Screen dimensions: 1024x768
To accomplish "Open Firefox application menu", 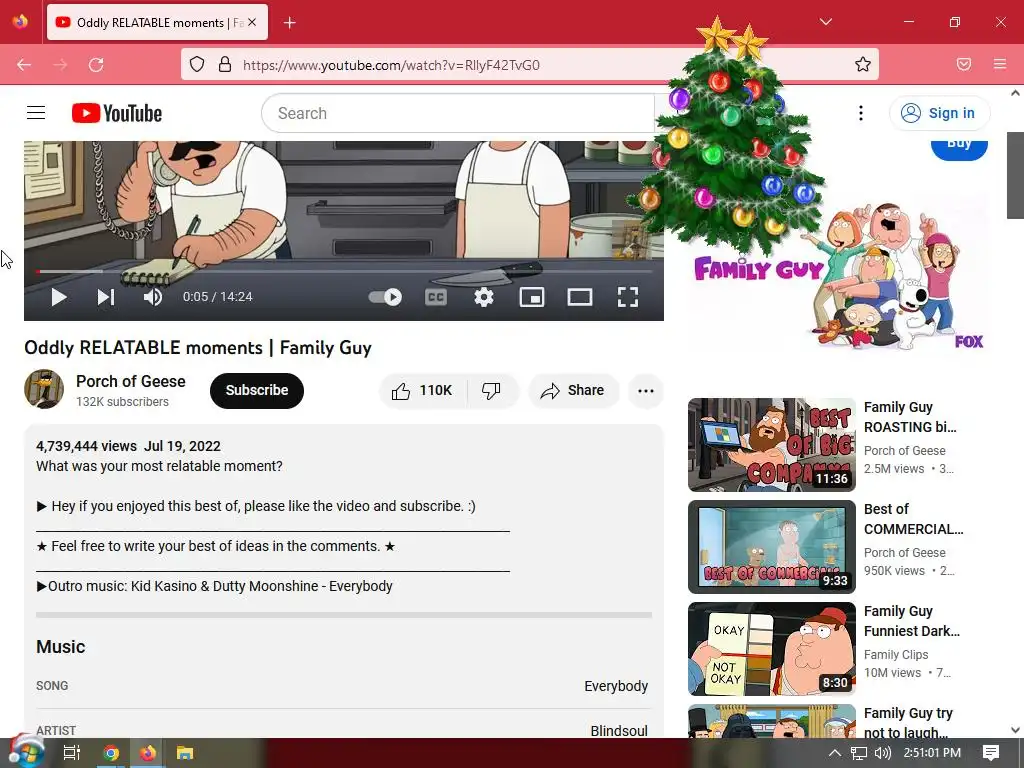I will click(1000, 65).
